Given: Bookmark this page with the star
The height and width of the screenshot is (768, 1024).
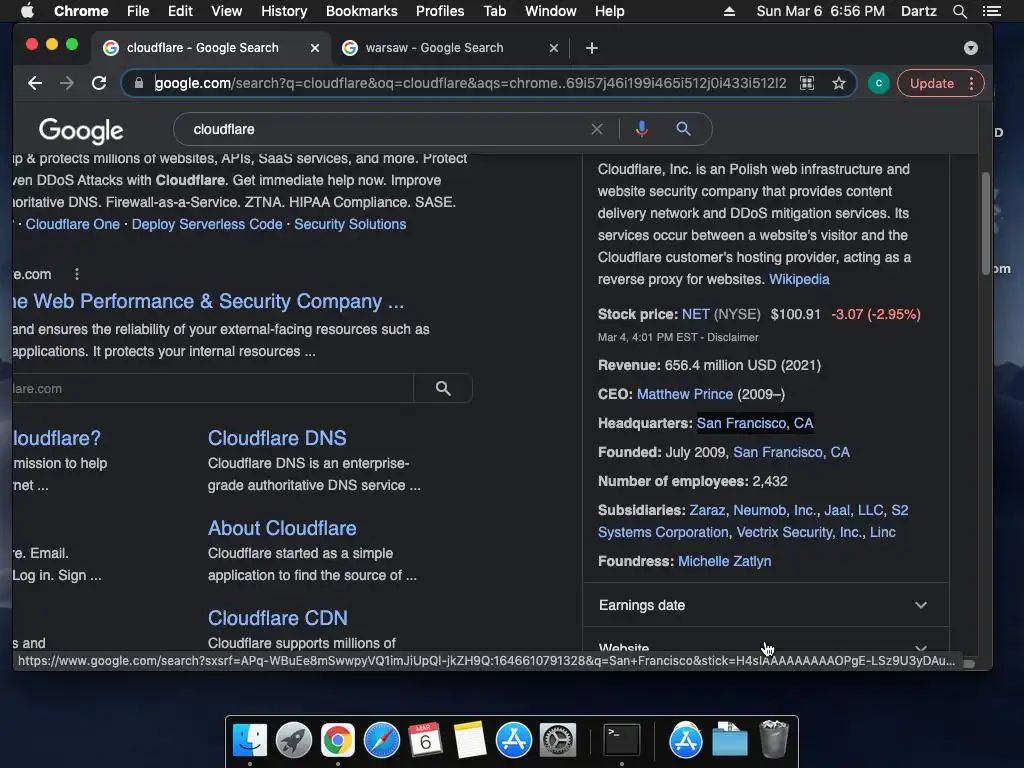Looking at the screenshot, I should coord(839,83).
